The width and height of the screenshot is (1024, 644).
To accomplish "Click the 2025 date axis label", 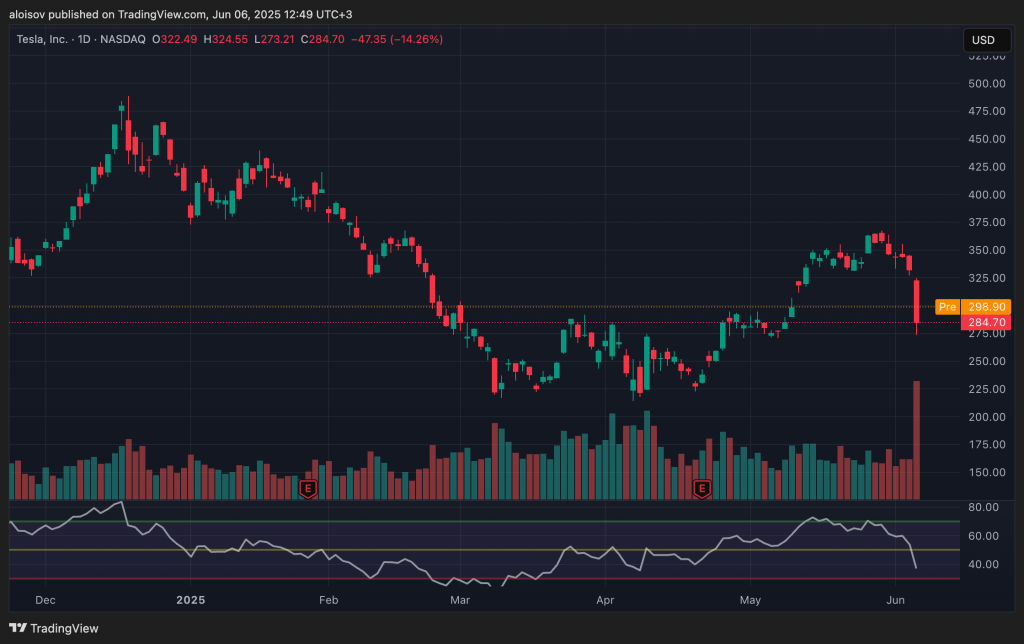I will pyautogui.click(x=191, y=600).
